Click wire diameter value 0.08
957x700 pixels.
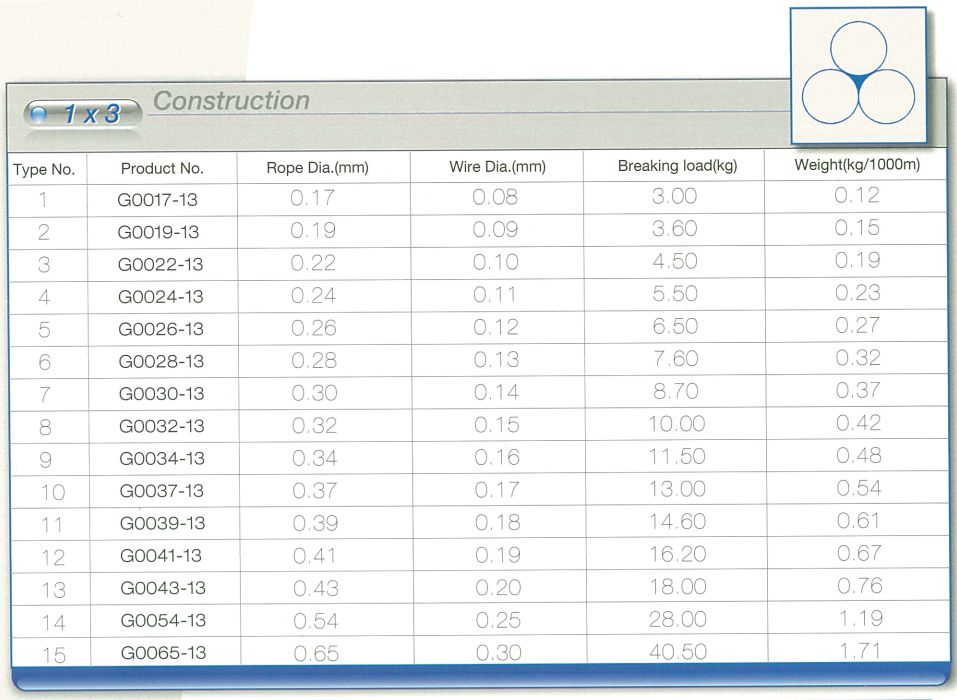tap(495, 197)
